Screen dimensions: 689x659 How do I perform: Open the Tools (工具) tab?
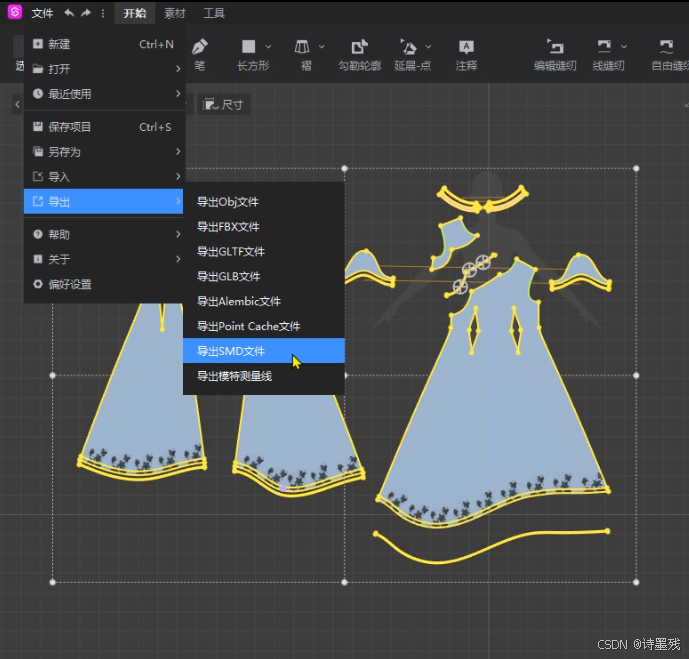click(214, 13)
